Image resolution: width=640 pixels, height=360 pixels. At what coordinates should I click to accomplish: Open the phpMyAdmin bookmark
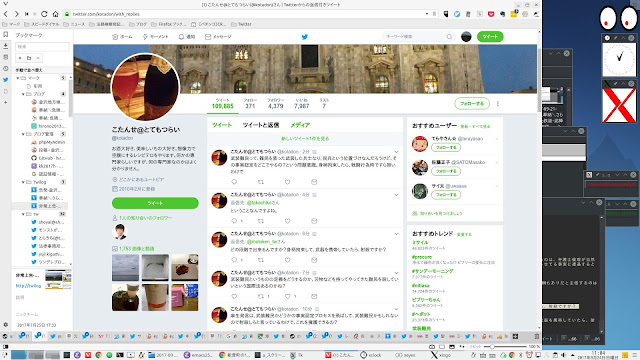tap(49, 142)
